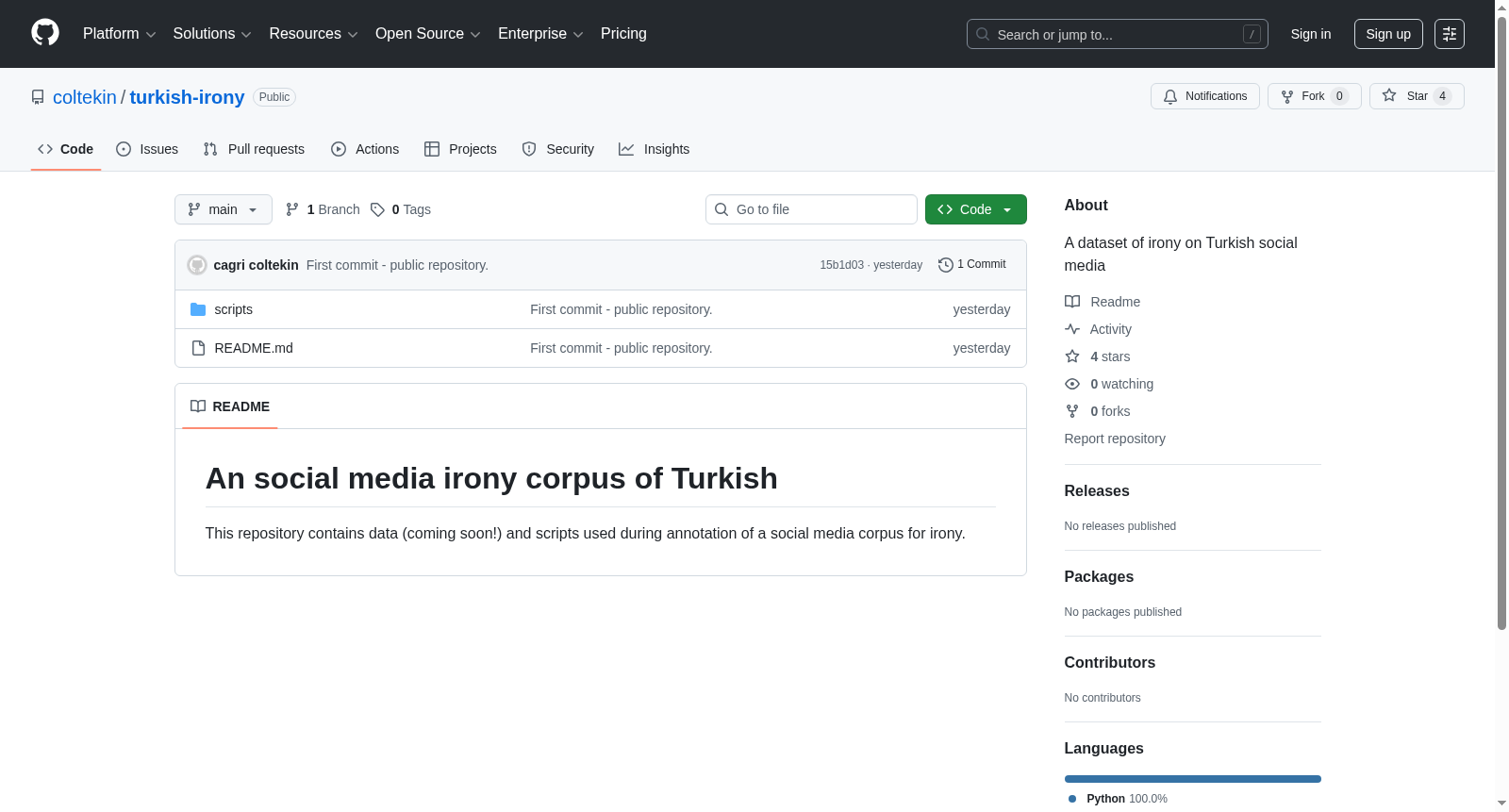Click the scripts folder icon
The width and height of the screenshot is (1509, 812).
[198, 309]
